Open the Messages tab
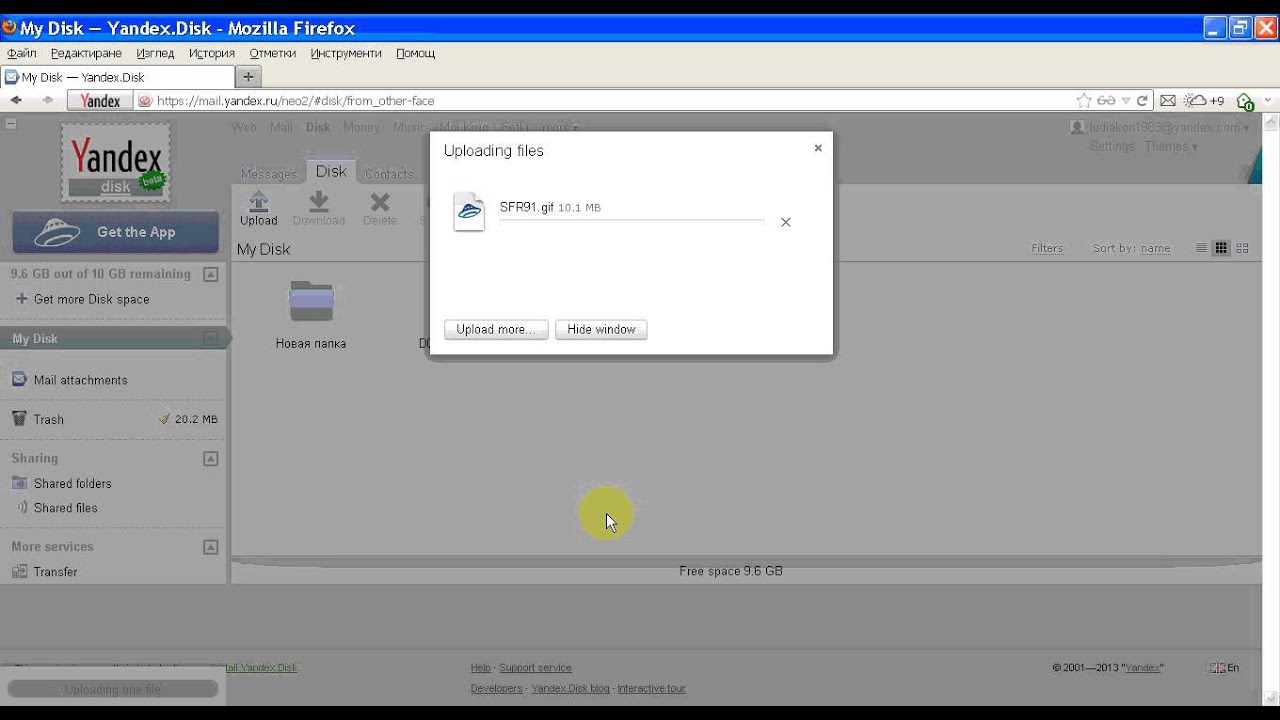The image size is (1280, 720). click(x=269, y=174)
